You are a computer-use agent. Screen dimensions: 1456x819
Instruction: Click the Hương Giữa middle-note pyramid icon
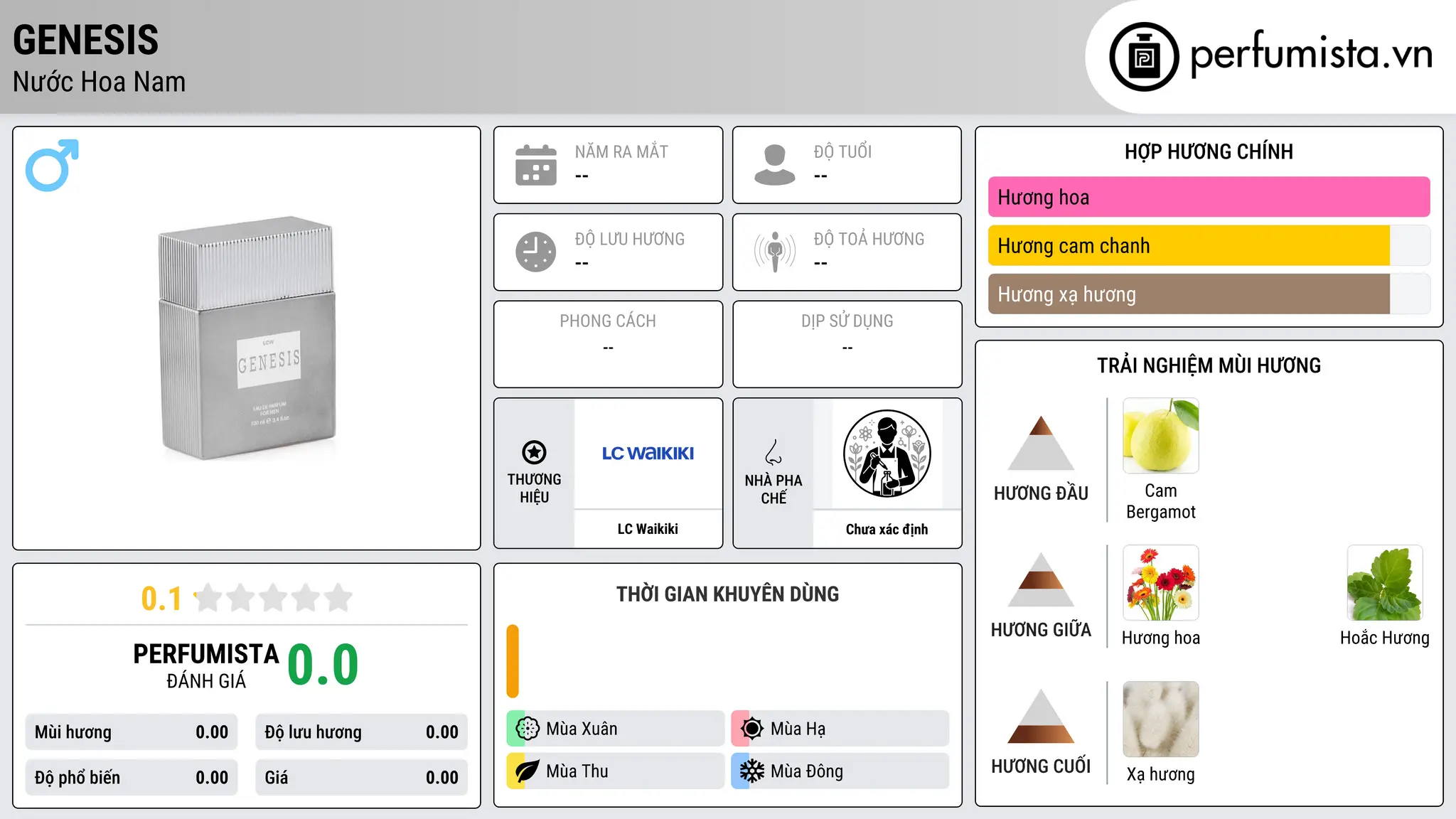1041,579
